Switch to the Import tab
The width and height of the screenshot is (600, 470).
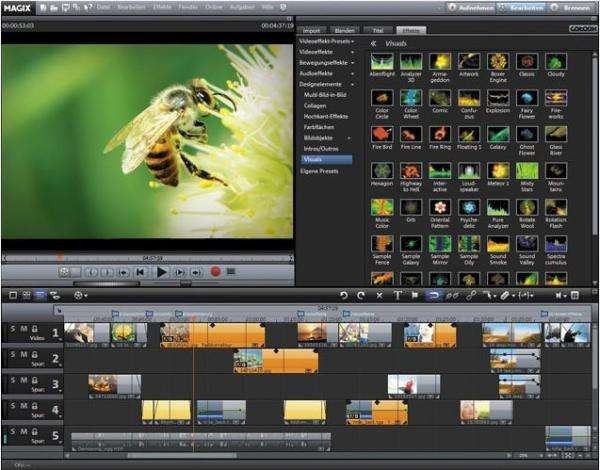pos(313,30)
